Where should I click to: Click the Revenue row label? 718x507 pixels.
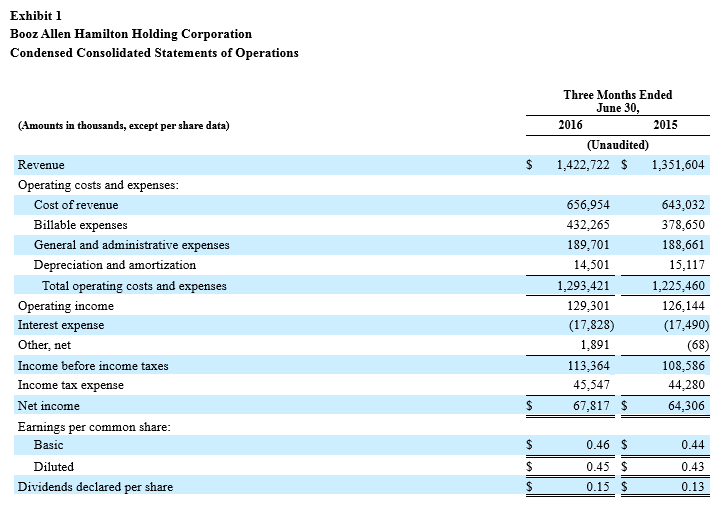[41, 165]
